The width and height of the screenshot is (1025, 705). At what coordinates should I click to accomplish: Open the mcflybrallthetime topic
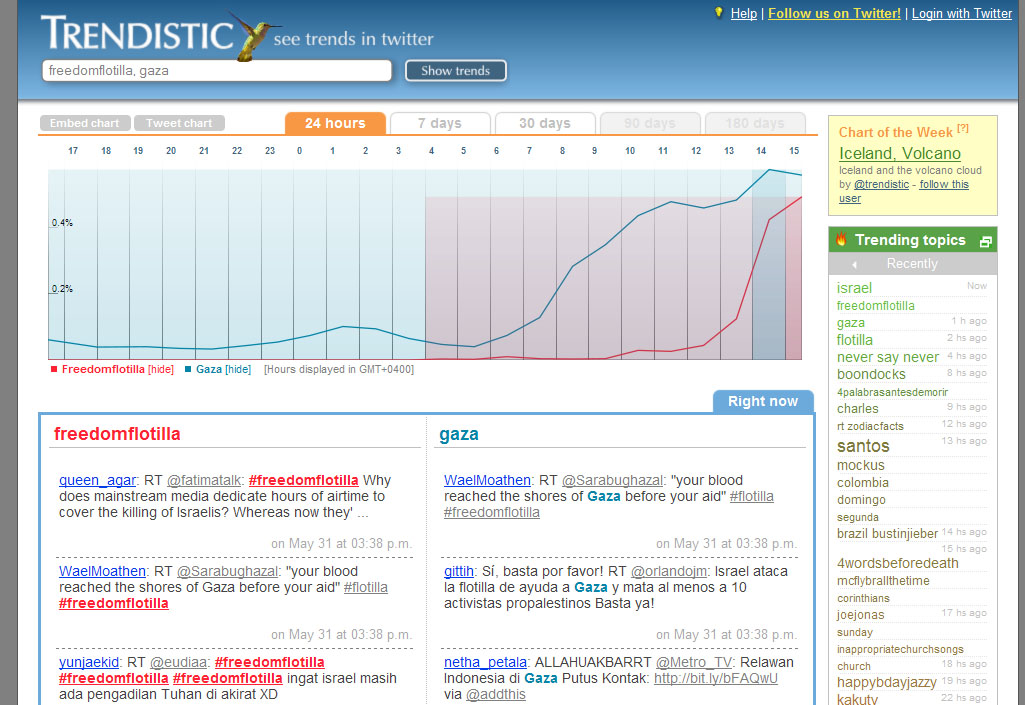pos(883,581)
